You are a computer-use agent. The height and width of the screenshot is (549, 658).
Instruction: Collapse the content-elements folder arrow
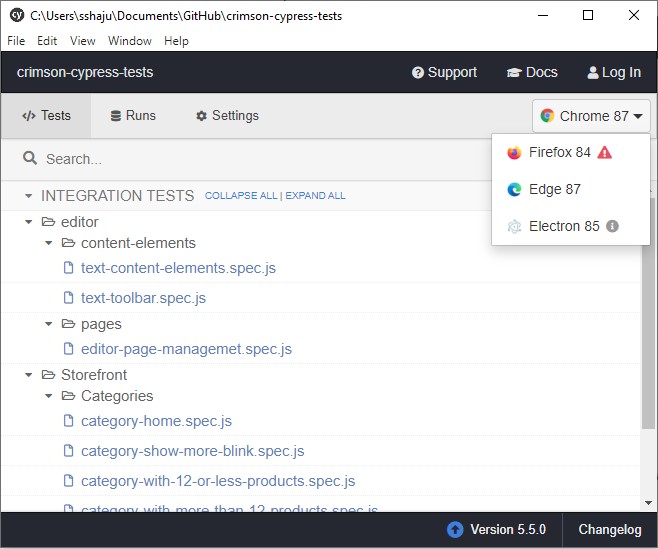[x=49, y=243]
